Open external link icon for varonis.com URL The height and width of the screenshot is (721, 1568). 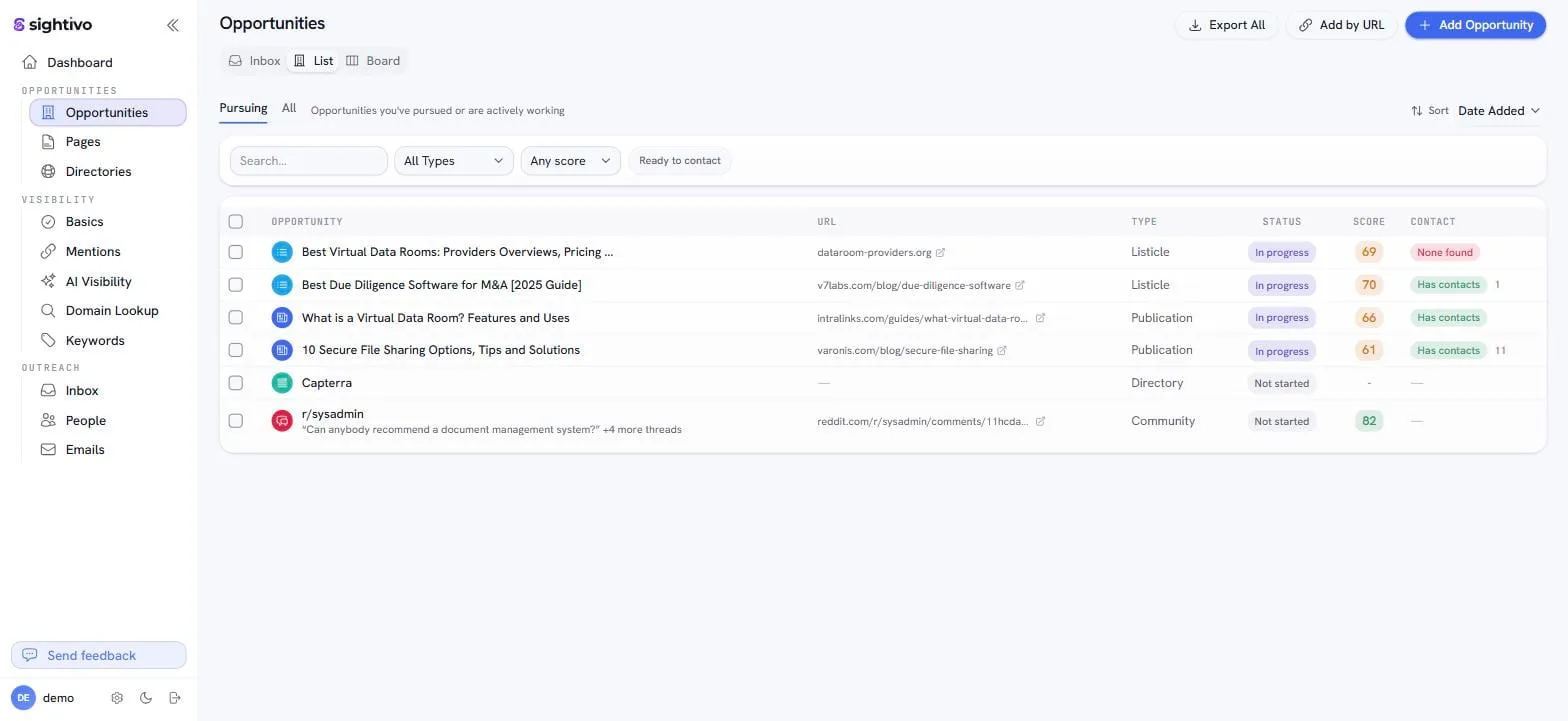click(1002, 350)
